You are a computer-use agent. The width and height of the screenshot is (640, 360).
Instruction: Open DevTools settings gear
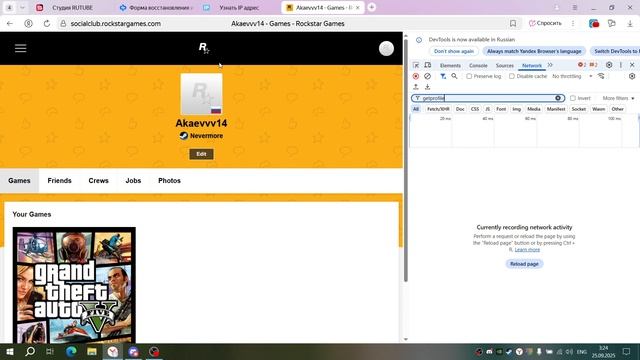[x=609, y=65]
